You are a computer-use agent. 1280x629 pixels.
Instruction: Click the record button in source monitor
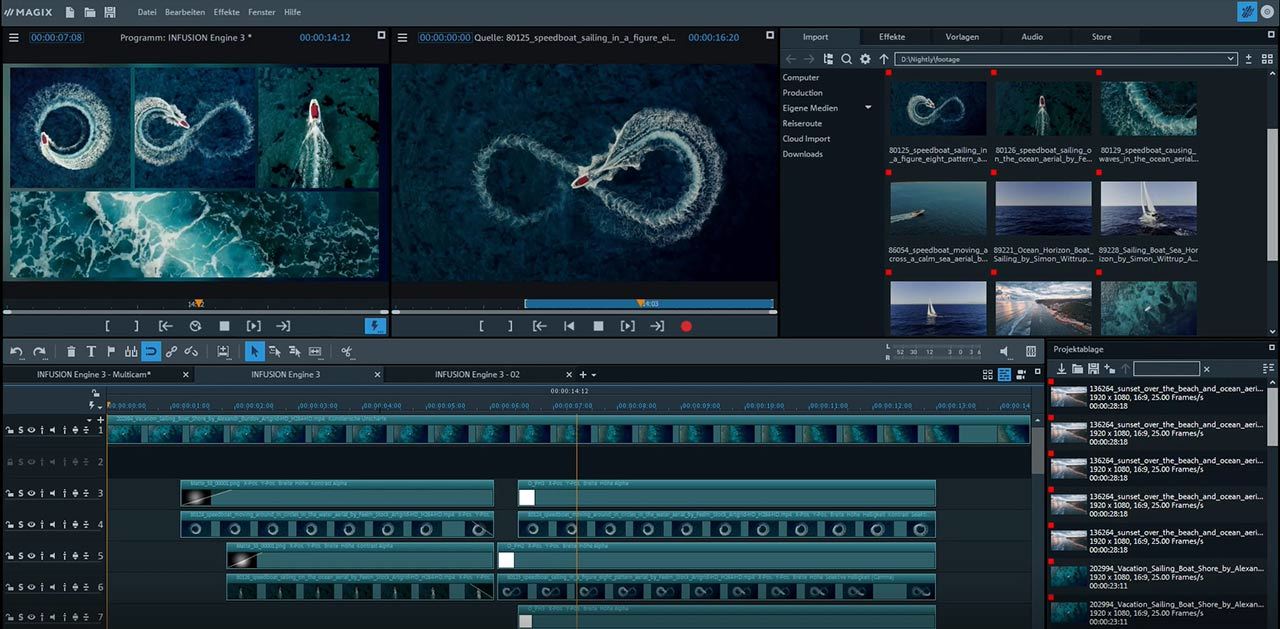pyautogui.click(x=686, y=326)
